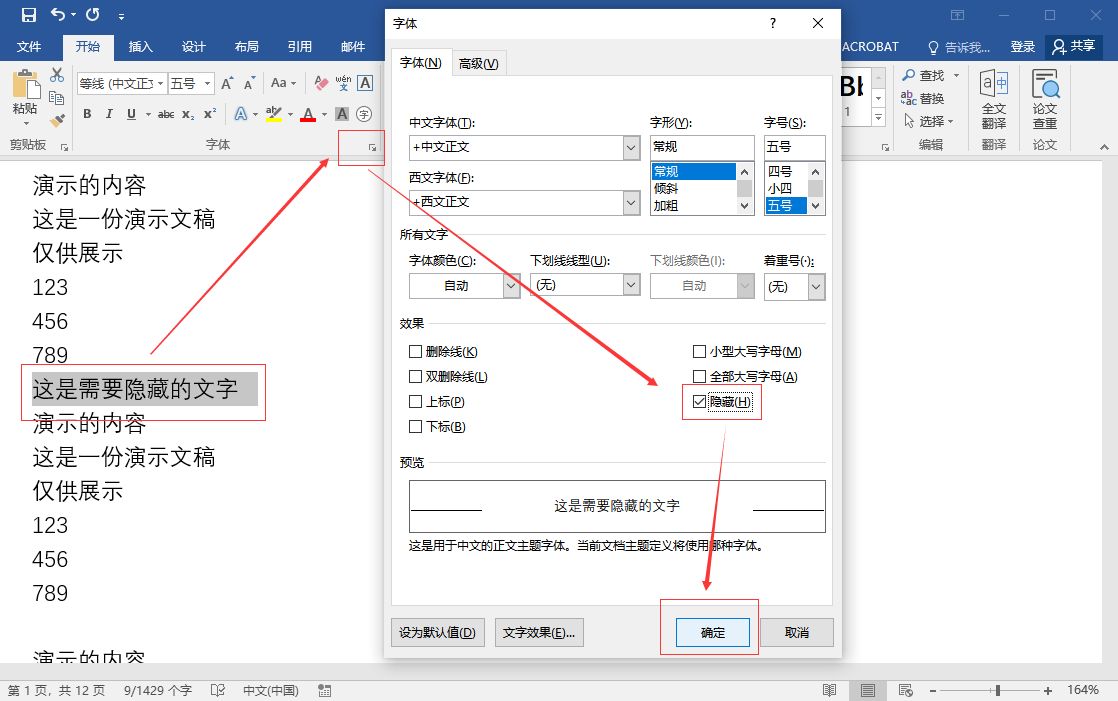Increase font size with the grow font icon
This screenshot has width=1118, height=701.
tap(227, 83)
